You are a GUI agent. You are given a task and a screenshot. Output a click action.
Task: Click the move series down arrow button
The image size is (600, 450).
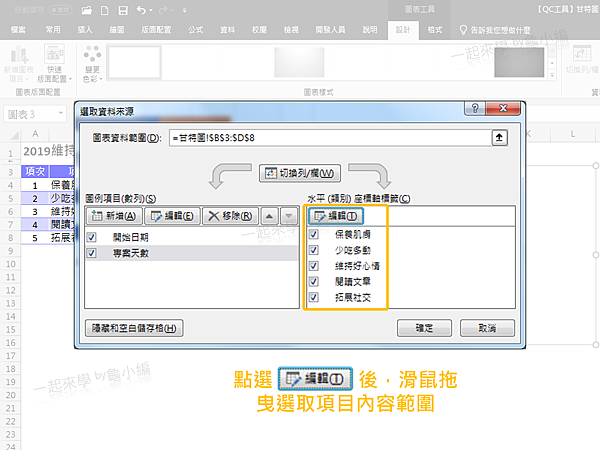point(289,216)
